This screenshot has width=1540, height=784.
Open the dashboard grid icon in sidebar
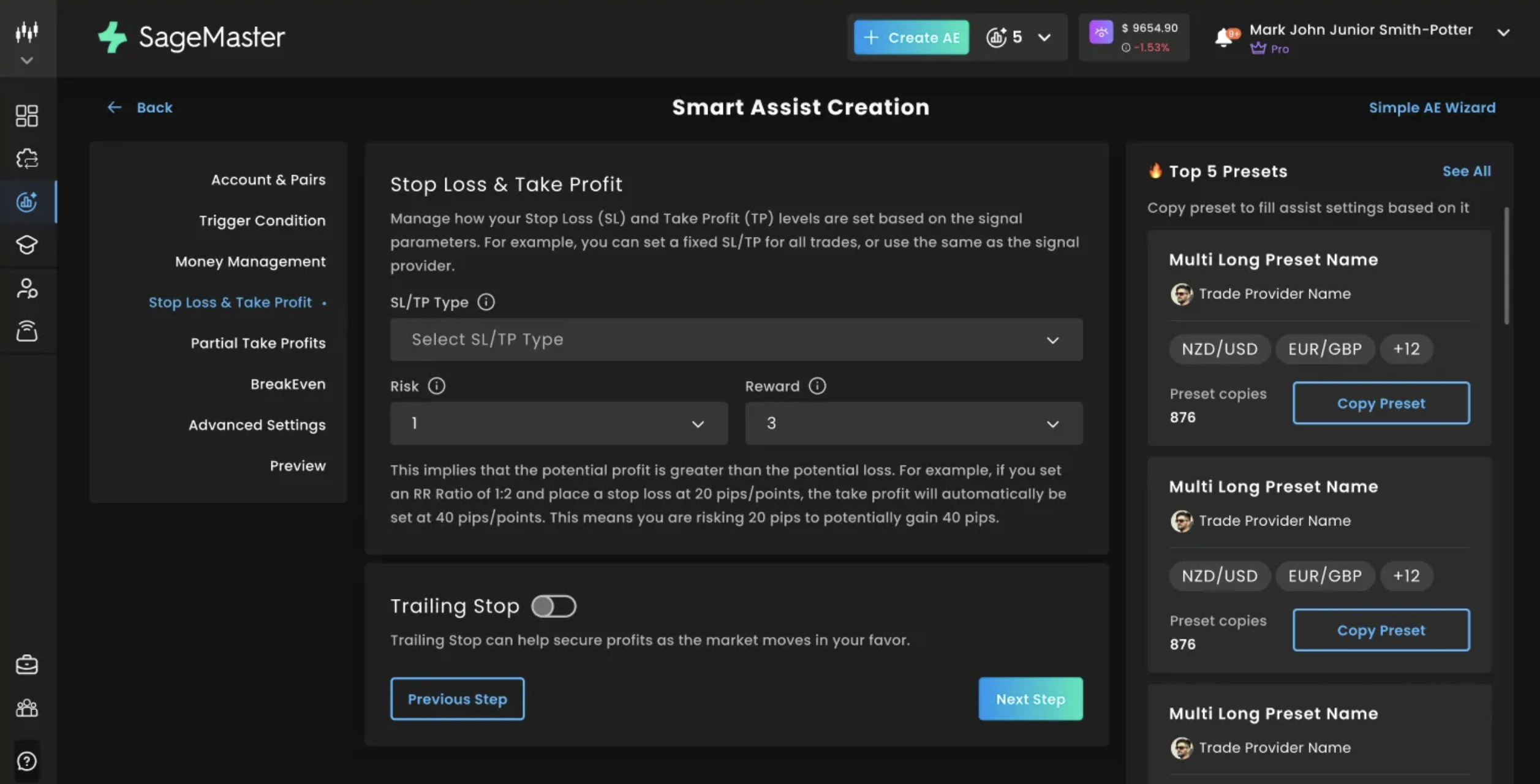click(26, 116)
